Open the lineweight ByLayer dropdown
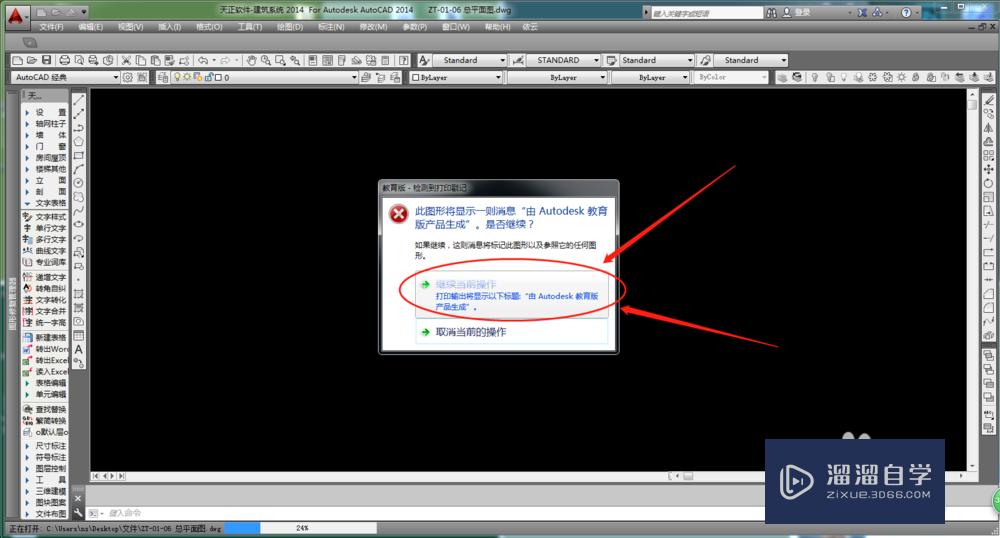 (x=651, y=77)
